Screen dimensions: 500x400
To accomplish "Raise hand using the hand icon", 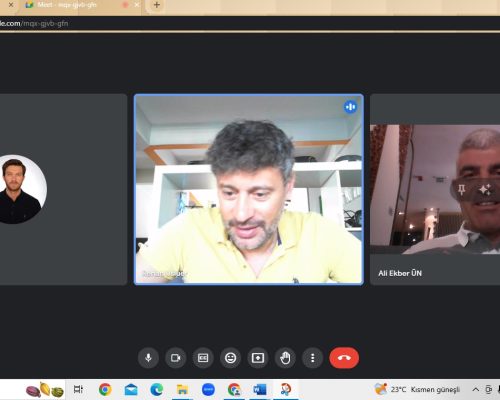I will tap(285, 358).
